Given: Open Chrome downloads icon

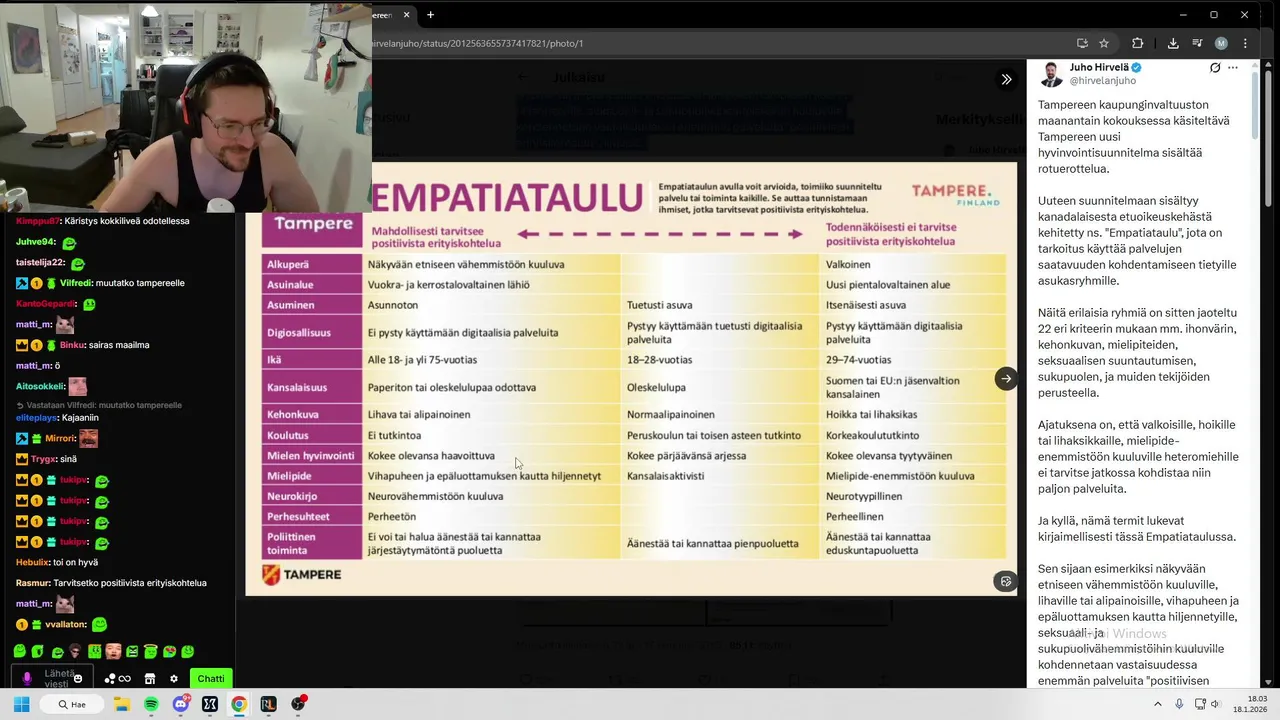Looking at the screenshot, I should click(1173, 43).
